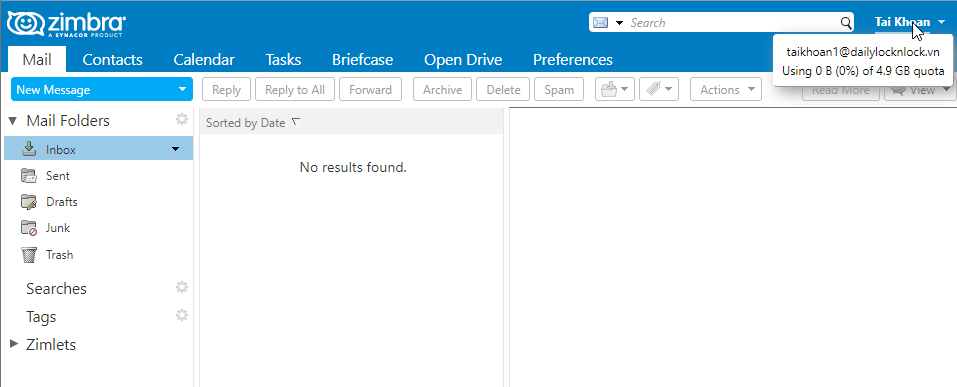Open the Sent folder

58,176
